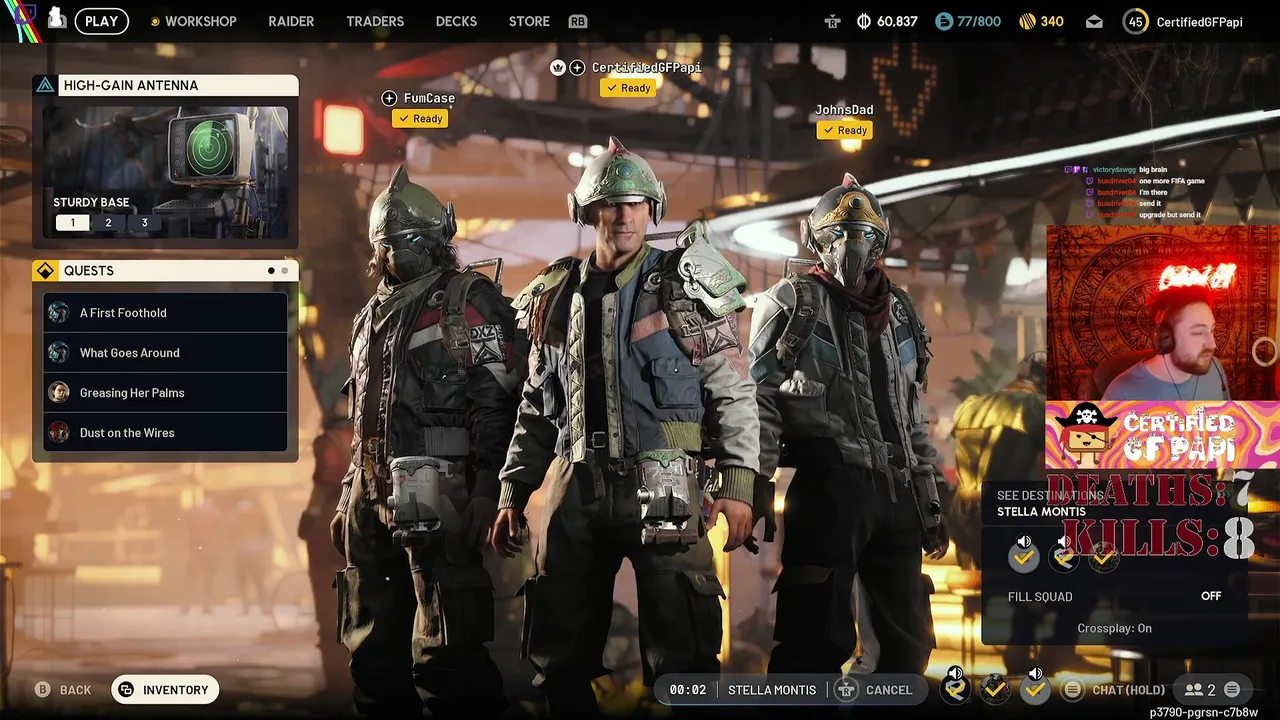Go BACK via the B button
The image size is (1280, 720).
(63, 690)
